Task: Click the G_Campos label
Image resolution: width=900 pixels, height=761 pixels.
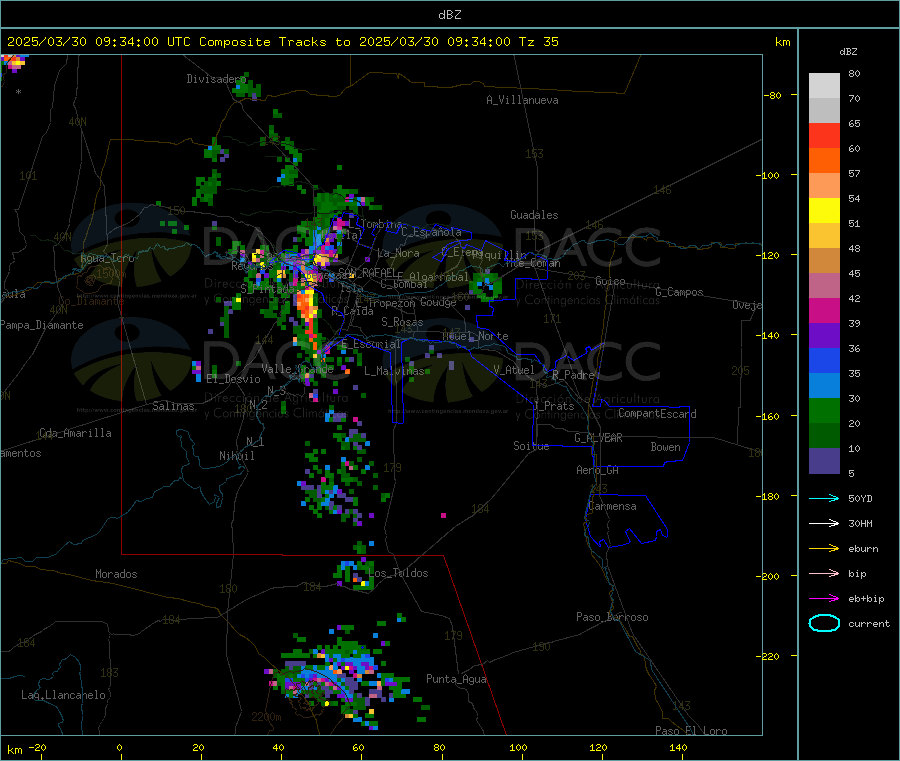Action: tap(679, 292)
